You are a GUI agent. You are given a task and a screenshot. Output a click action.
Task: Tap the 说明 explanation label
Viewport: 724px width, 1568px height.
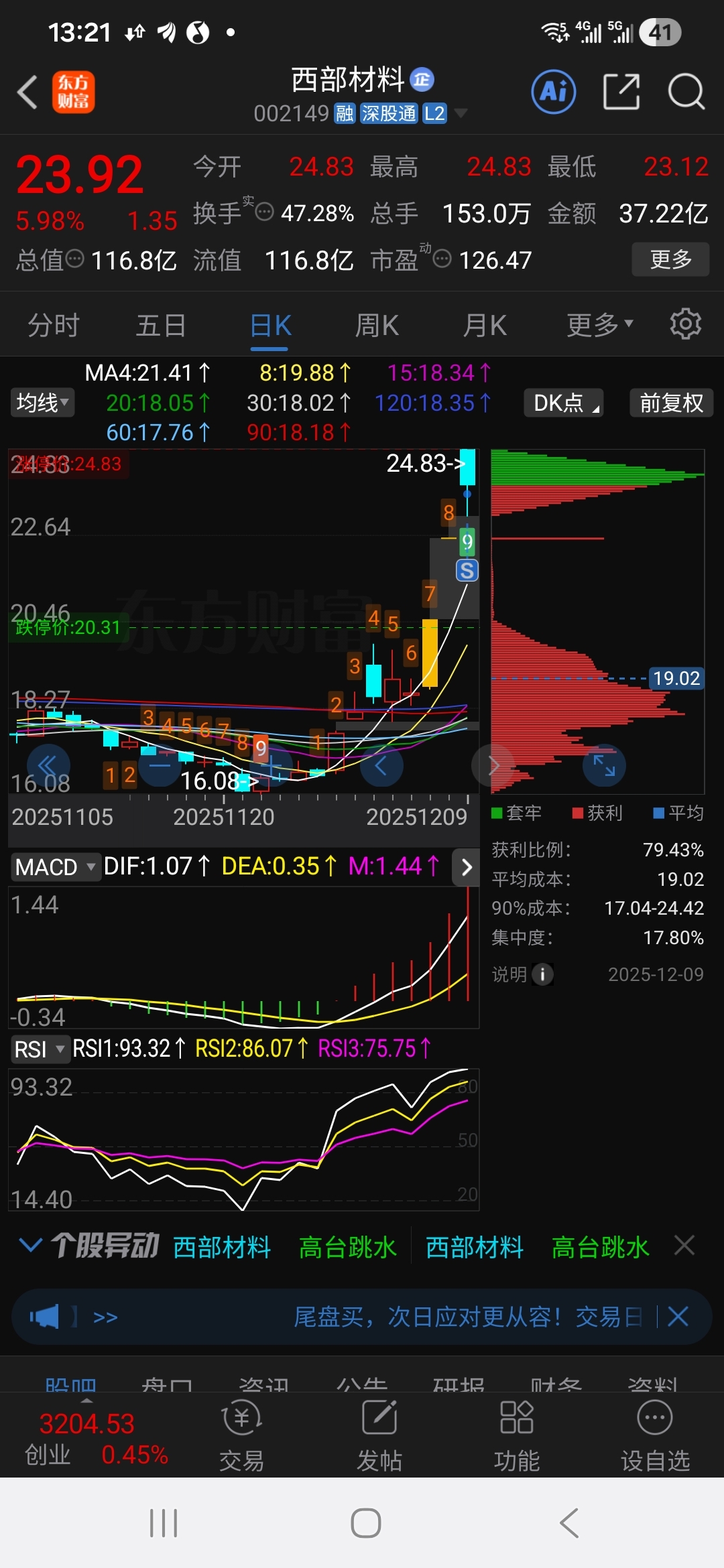click(x=509, y=974)
